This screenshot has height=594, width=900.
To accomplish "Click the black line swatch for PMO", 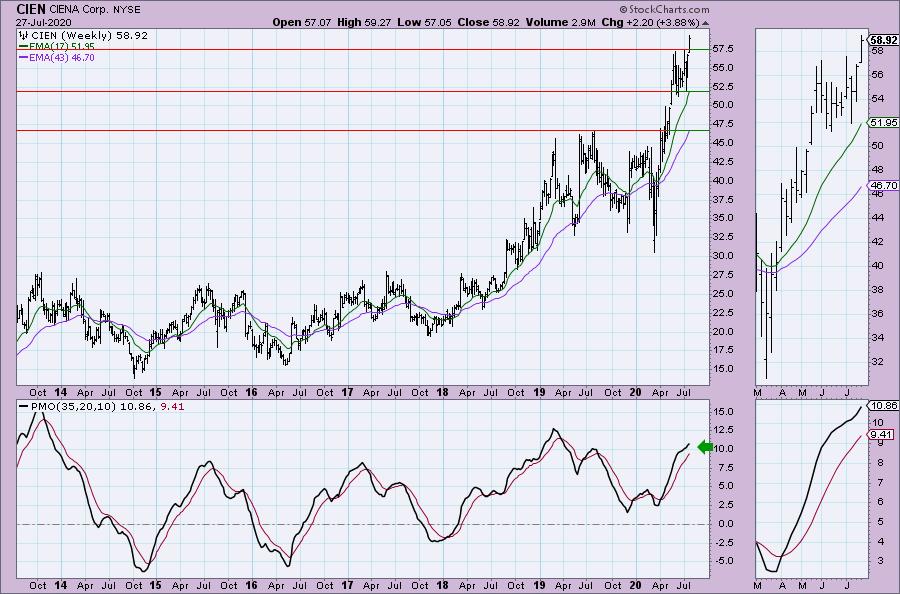I will (x=24, y=406).
